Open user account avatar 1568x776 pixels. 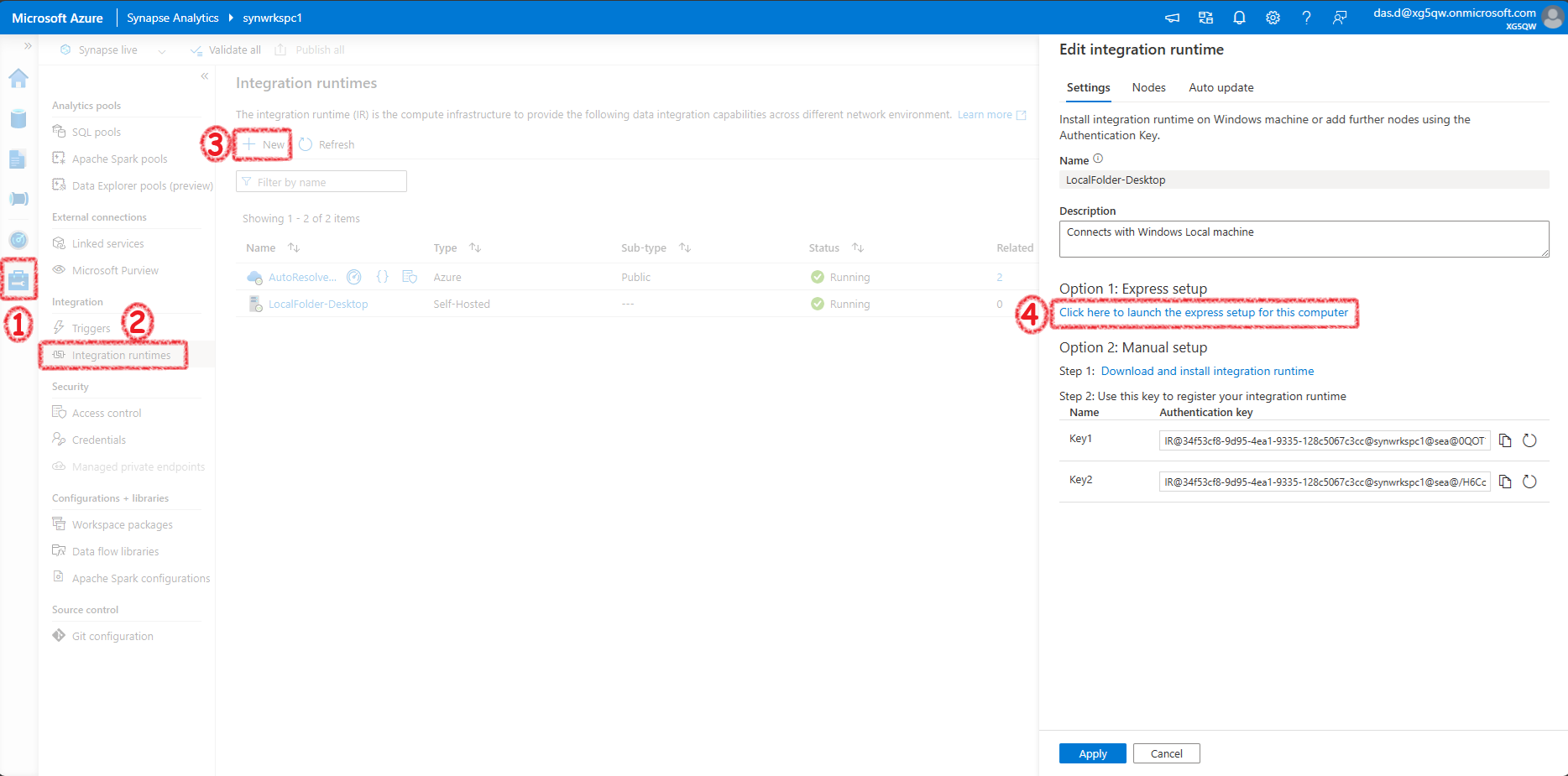coord(1553,18)
